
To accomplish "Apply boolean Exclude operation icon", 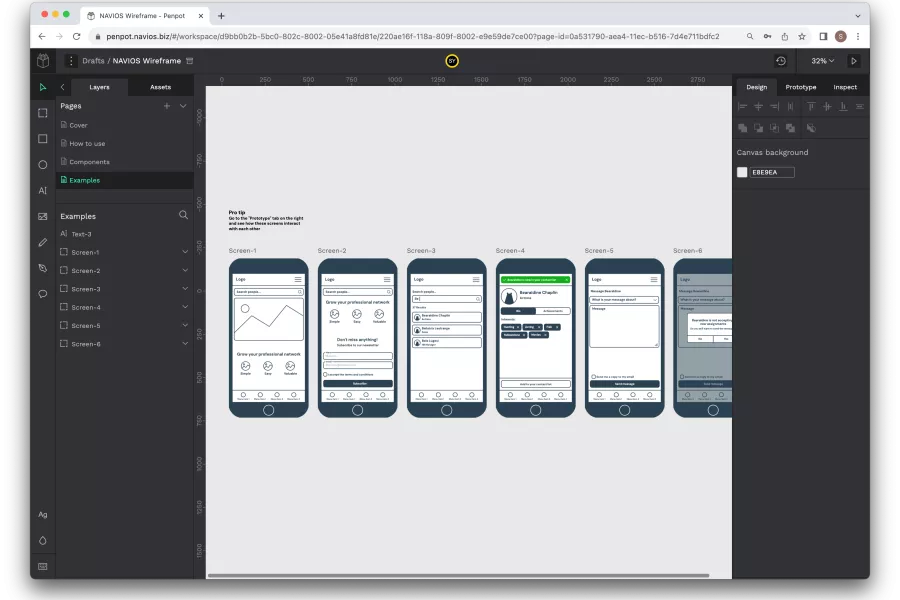I will tap(790, 128).
